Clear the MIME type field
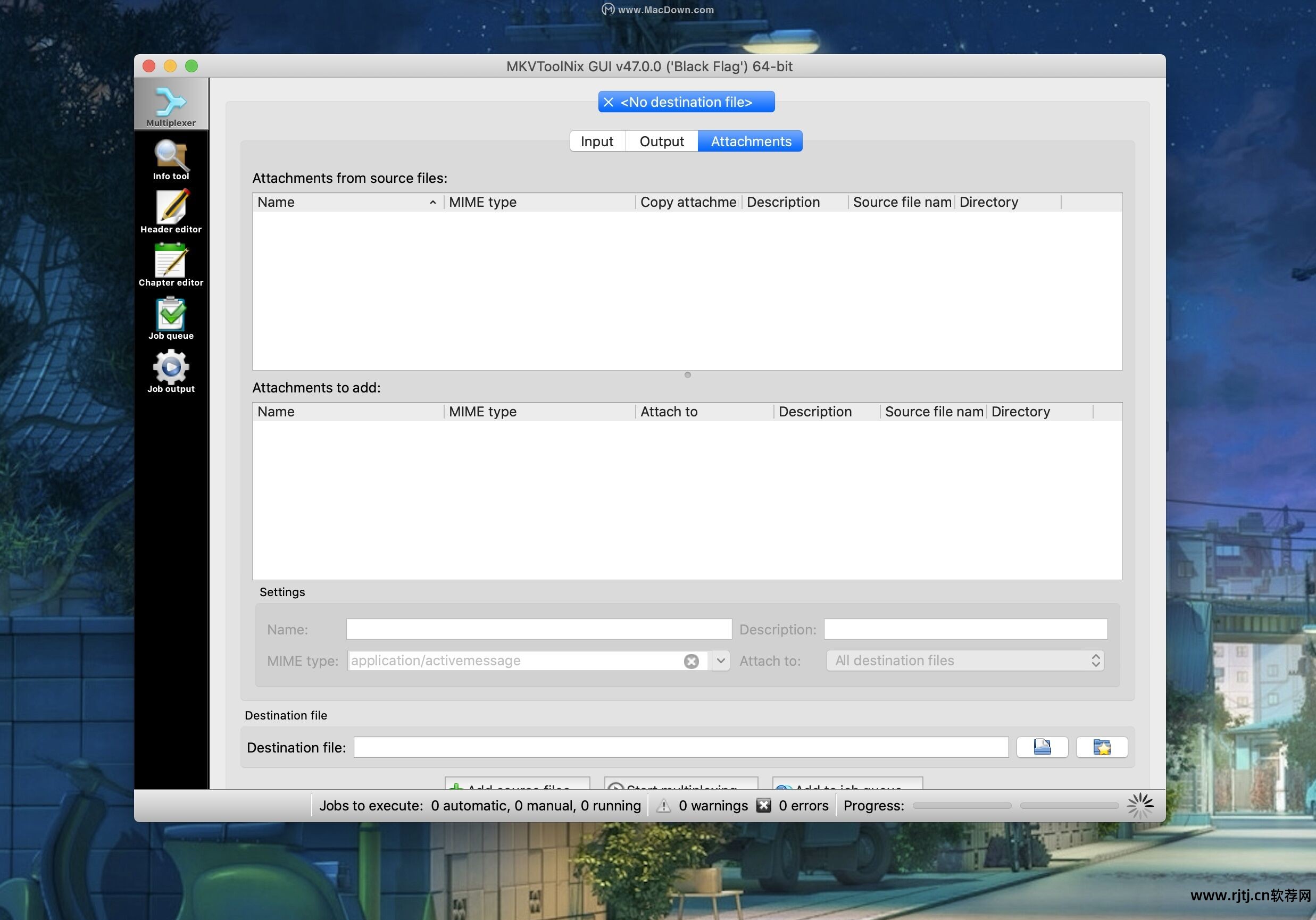This screenshot has width=1316, height=920. coord(691,662)
